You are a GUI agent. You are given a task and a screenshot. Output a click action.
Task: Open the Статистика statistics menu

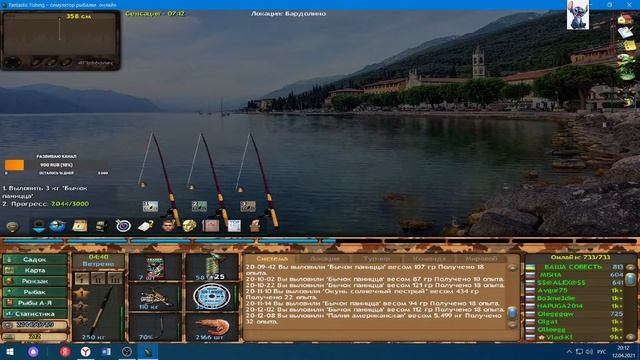point(35,314)
